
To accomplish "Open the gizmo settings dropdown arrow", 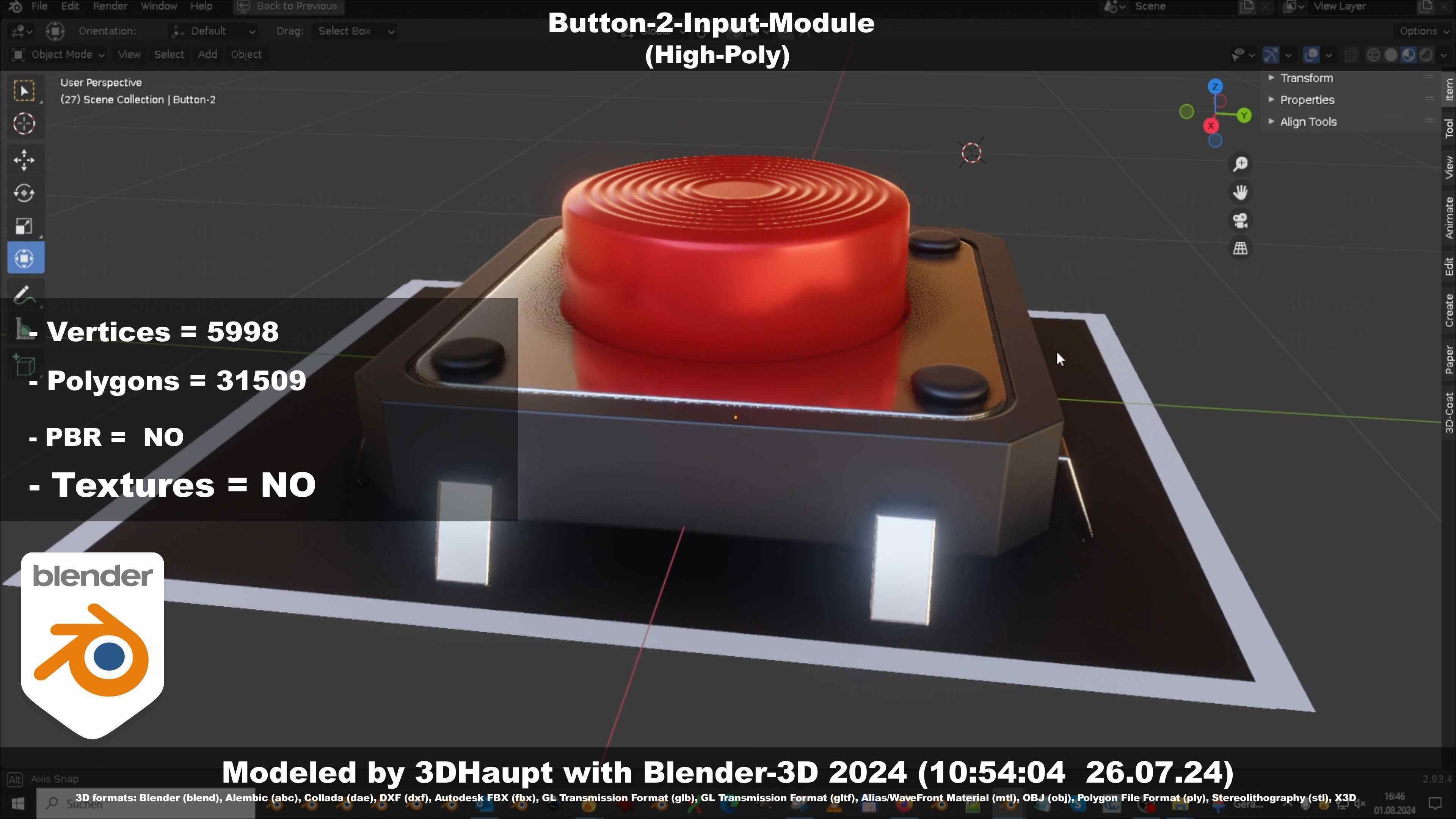I will coord(1288,55).
